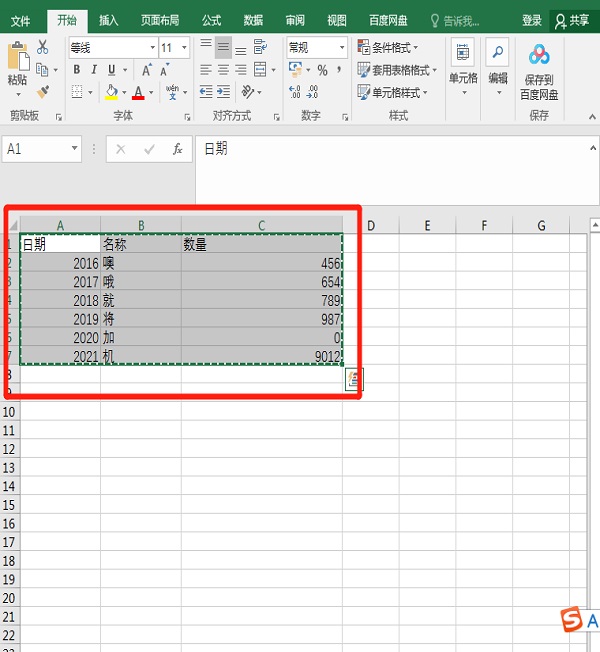Click the 条件格式 button
Image resolution: width=600 pixels, height=652 pixels.
(x=388, y=47)
